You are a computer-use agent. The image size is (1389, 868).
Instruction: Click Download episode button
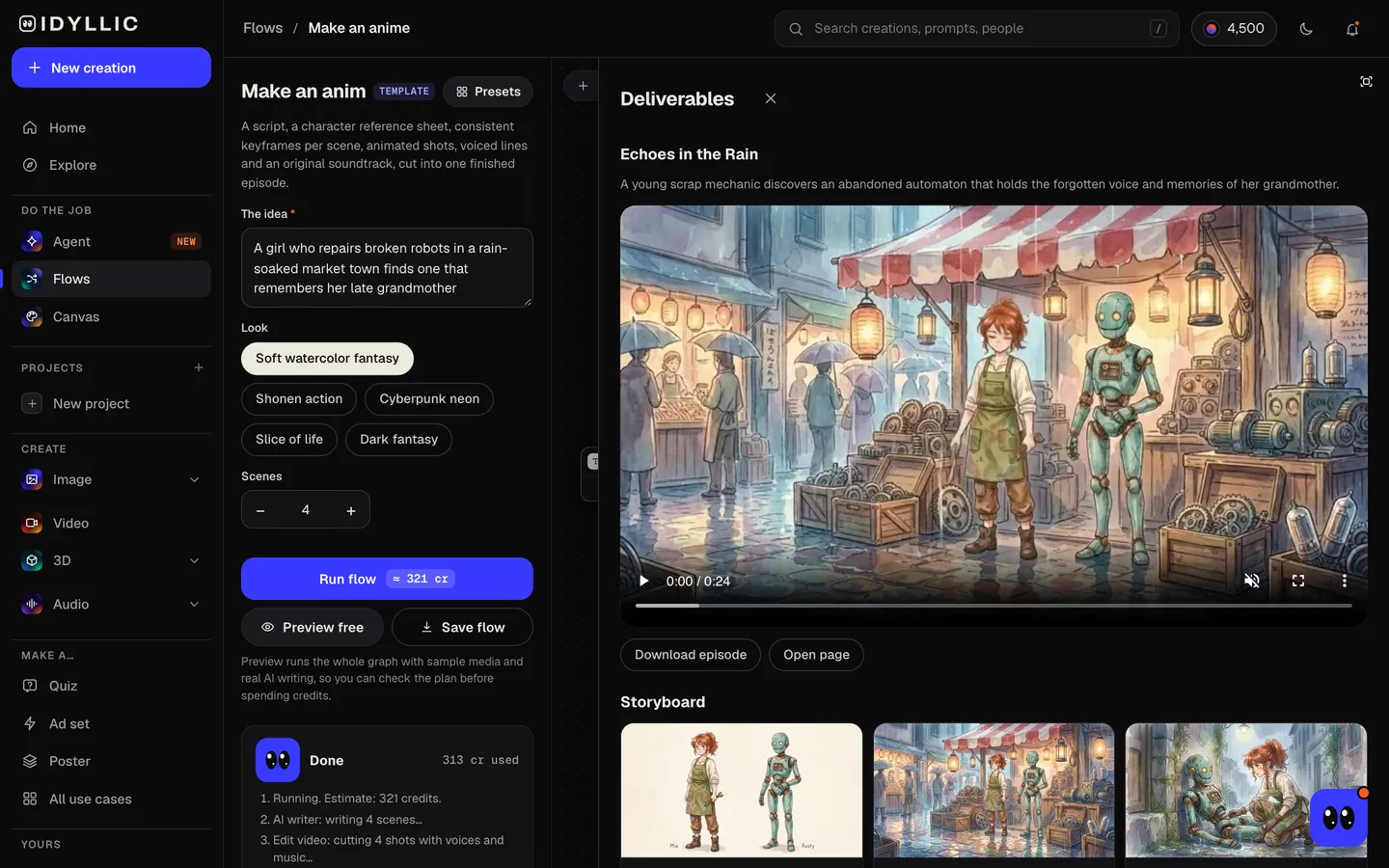(x=691, y=655)
